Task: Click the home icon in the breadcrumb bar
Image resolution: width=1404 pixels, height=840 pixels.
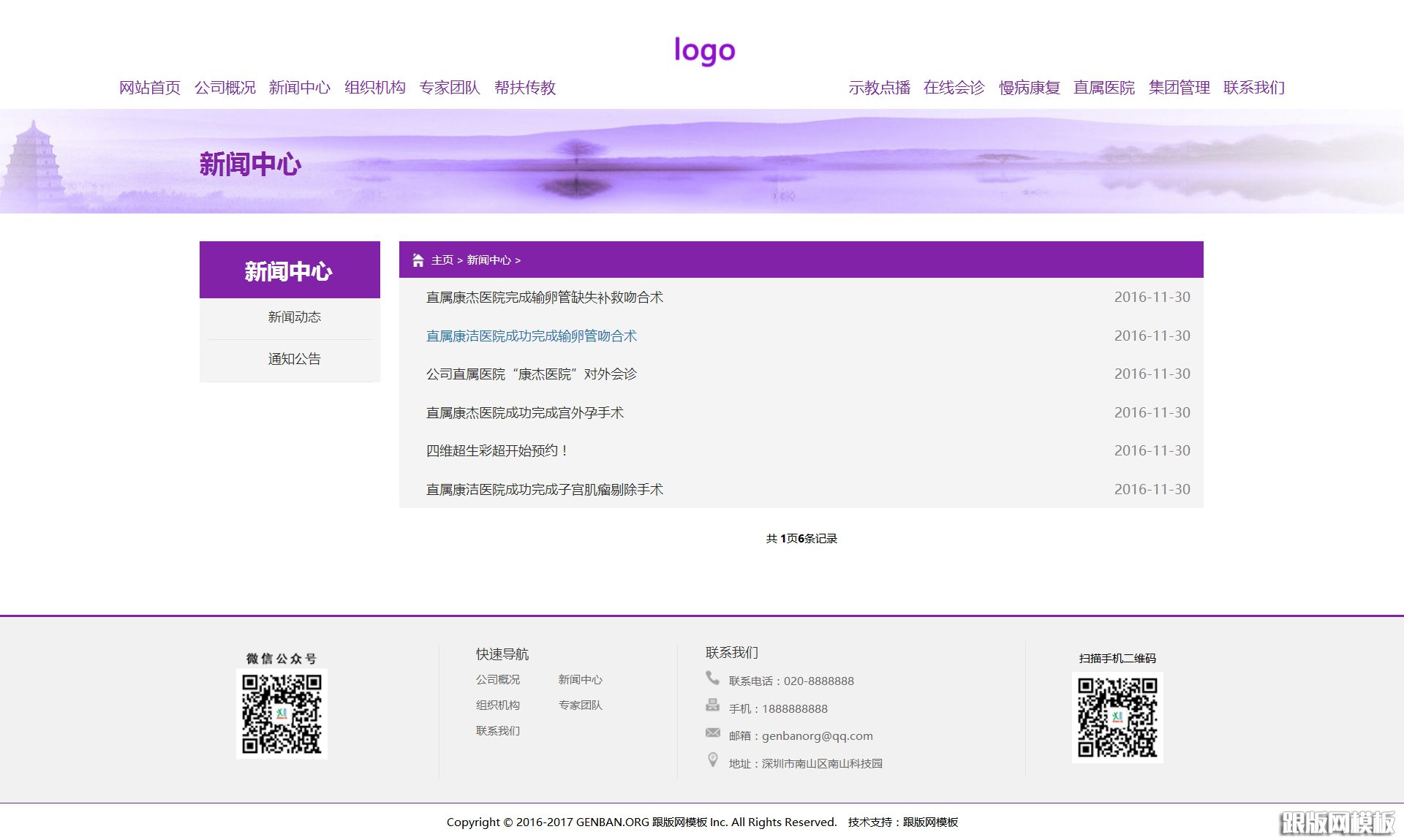Action: [x=418, y=260]
